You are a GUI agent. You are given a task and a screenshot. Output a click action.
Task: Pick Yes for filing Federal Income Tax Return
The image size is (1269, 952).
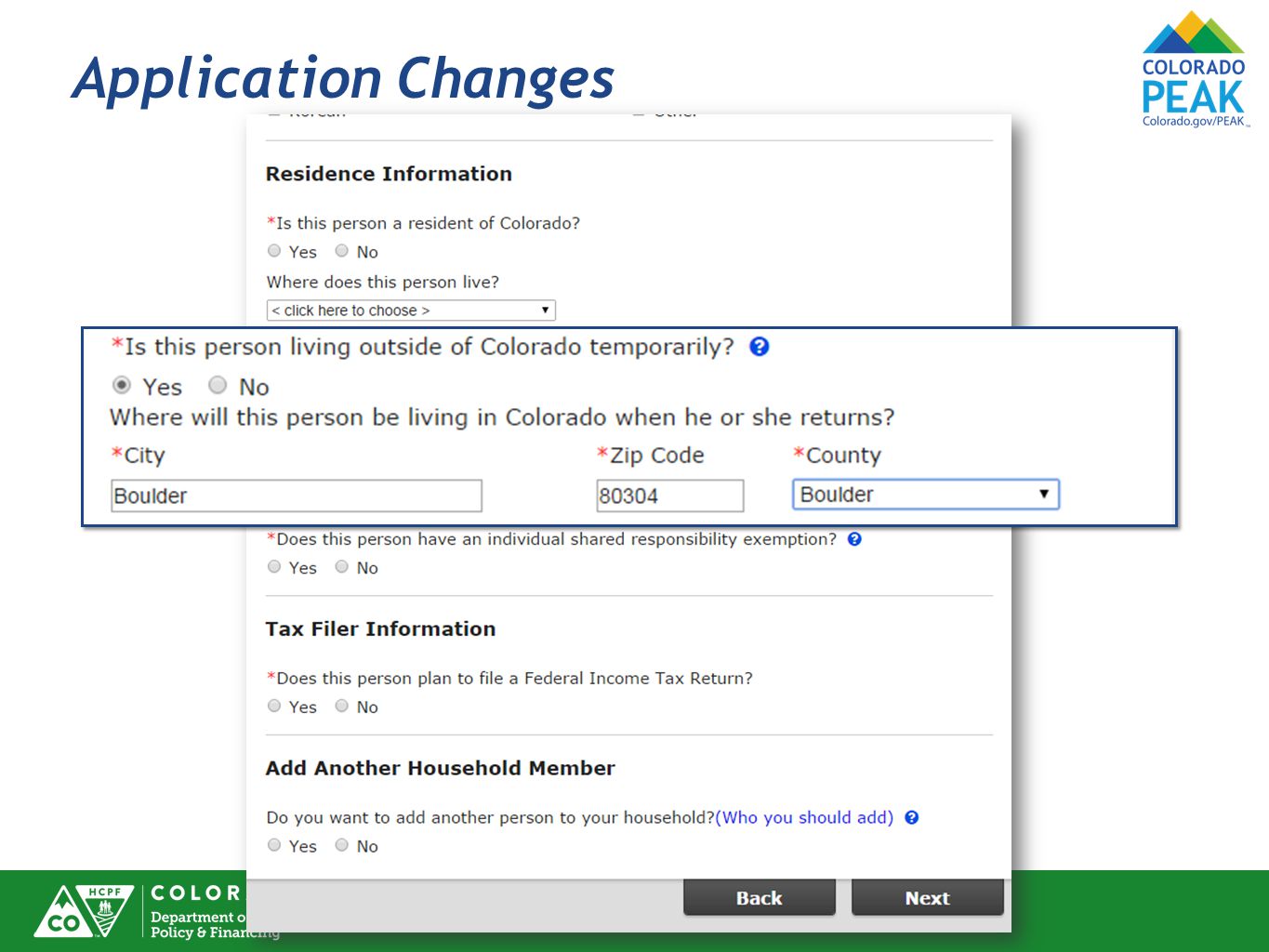(x=274, y=707)
